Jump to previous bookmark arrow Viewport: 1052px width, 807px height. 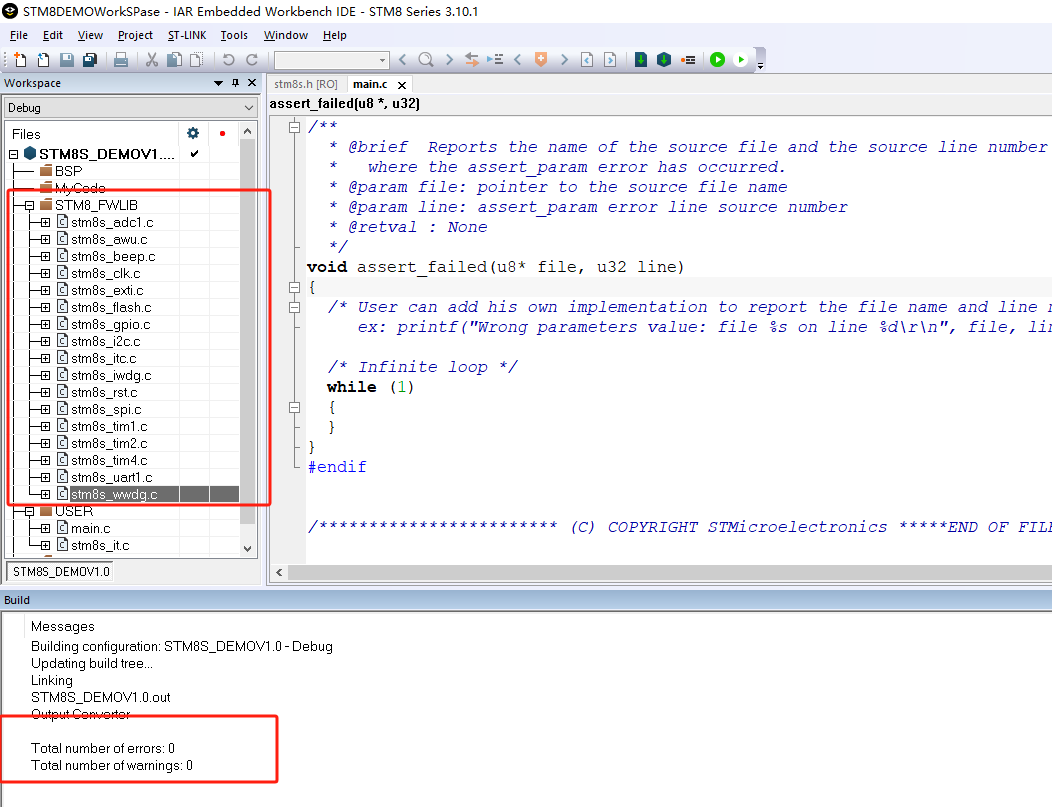517,60
